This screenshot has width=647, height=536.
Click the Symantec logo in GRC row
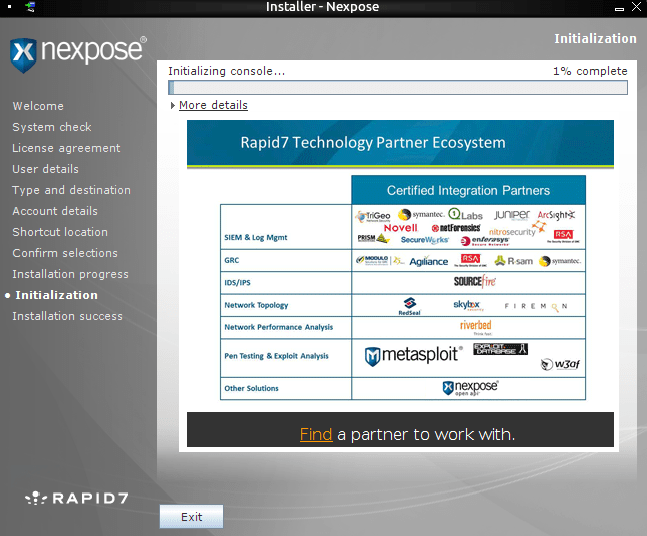pyautogui.click(x=560, y=261)
